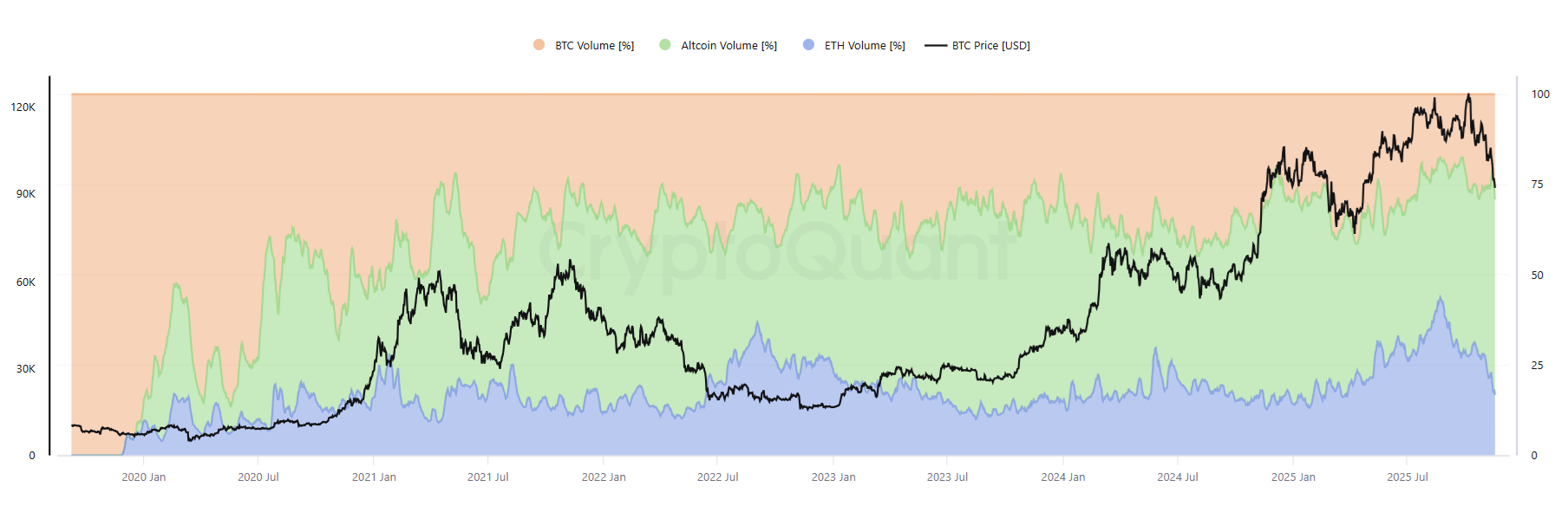Hide the Altcoin Volume [%] series label
This screenshot has height=506, width=1568.
pyautogui.click(x=728, y=46)
